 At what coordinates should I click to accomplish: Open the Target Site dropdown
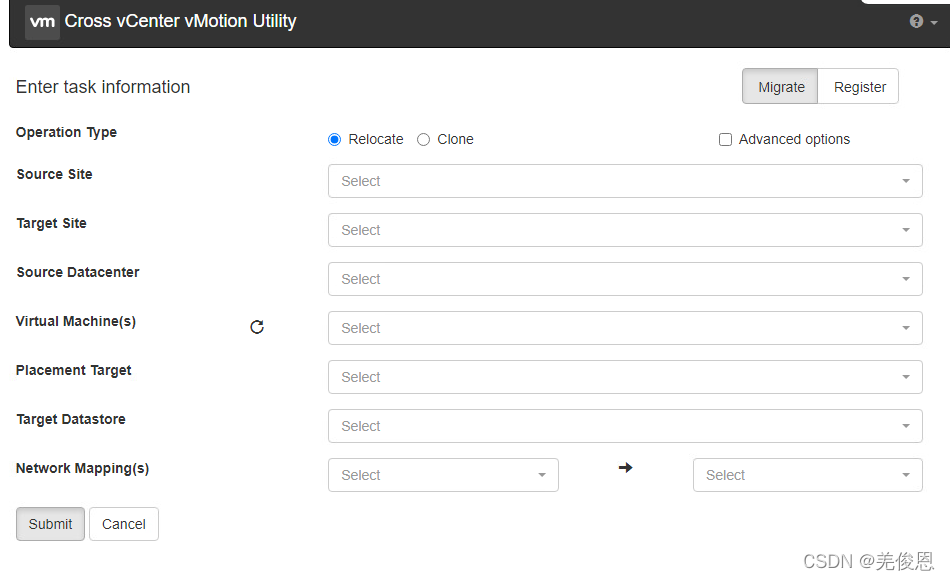coord(625,230)
